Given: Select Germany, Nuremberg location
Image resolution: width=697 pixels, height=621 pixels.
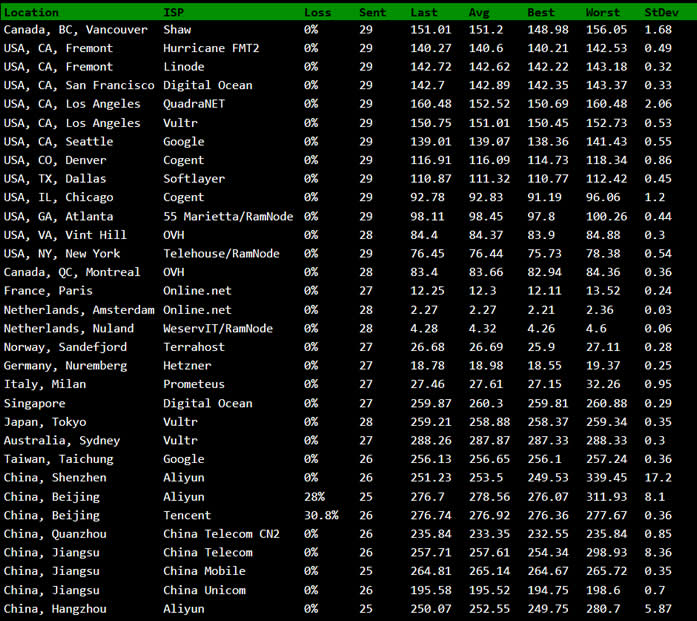Looking at the screenshot, I should click(65, 366).
